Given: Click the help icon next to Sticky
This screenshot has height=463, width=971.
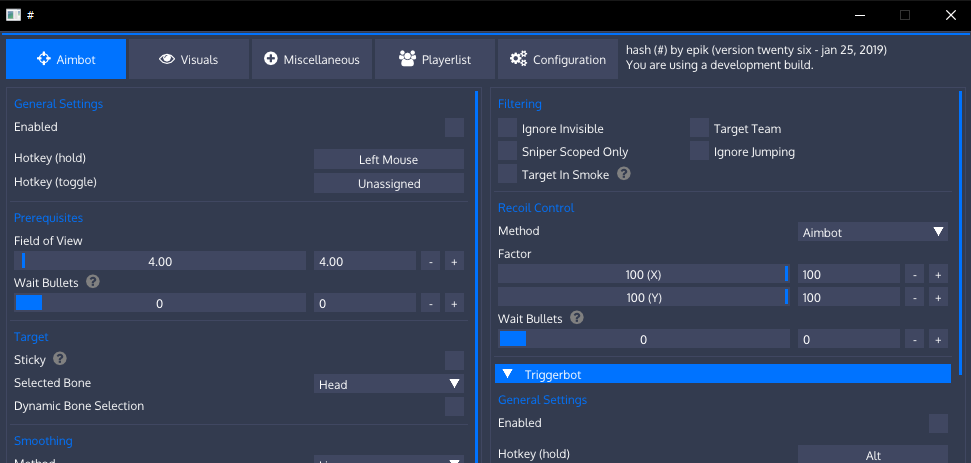Looking at the screenshot, I should (x=60, y=359).
